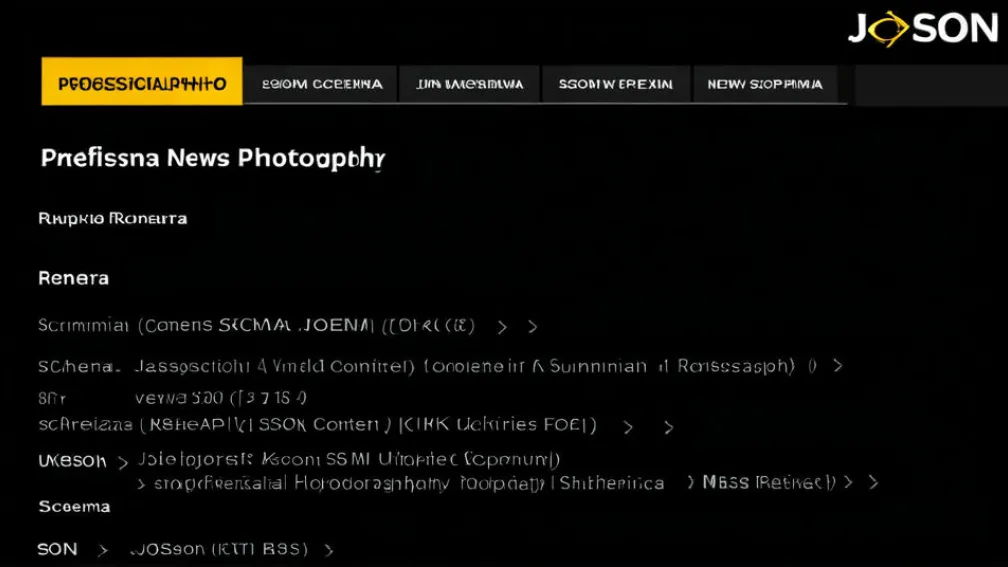Expand the chevron ending the sChenai row
Viewport: 1008px width, 567px height.
coord(838,366)
